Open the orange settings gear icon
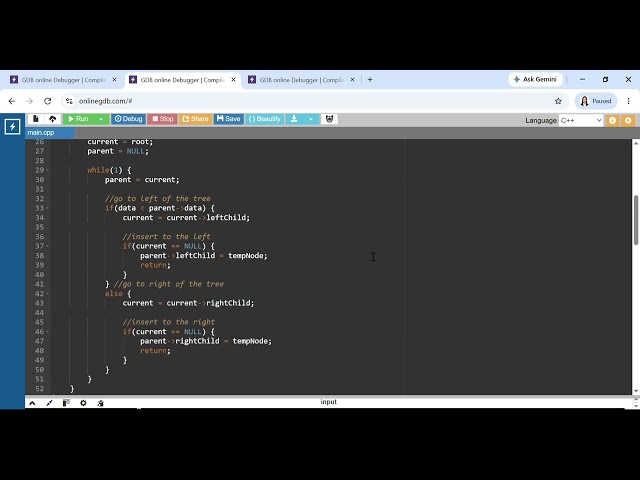 click(628, 120)
